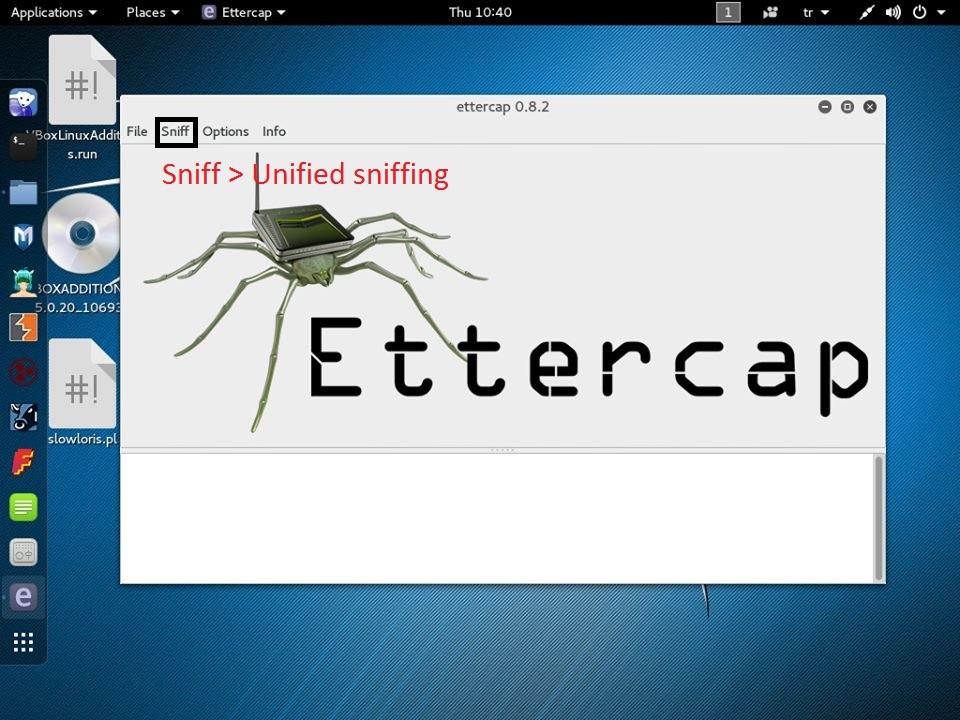Launch Maltego red icon from the dock
This screenshot has height=720, width=960.
point(23,372)
